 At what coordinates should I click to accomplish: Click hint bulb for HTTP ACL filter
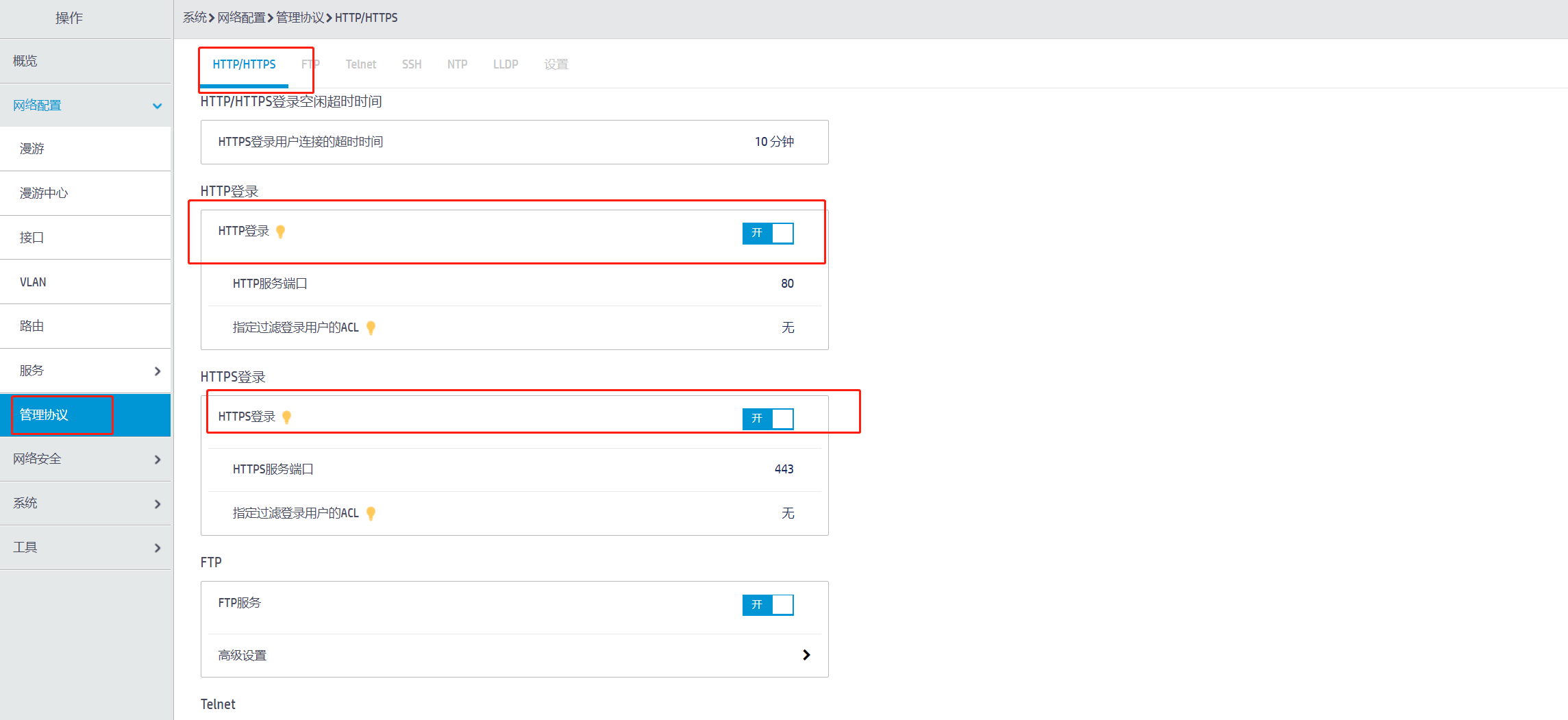371,327
